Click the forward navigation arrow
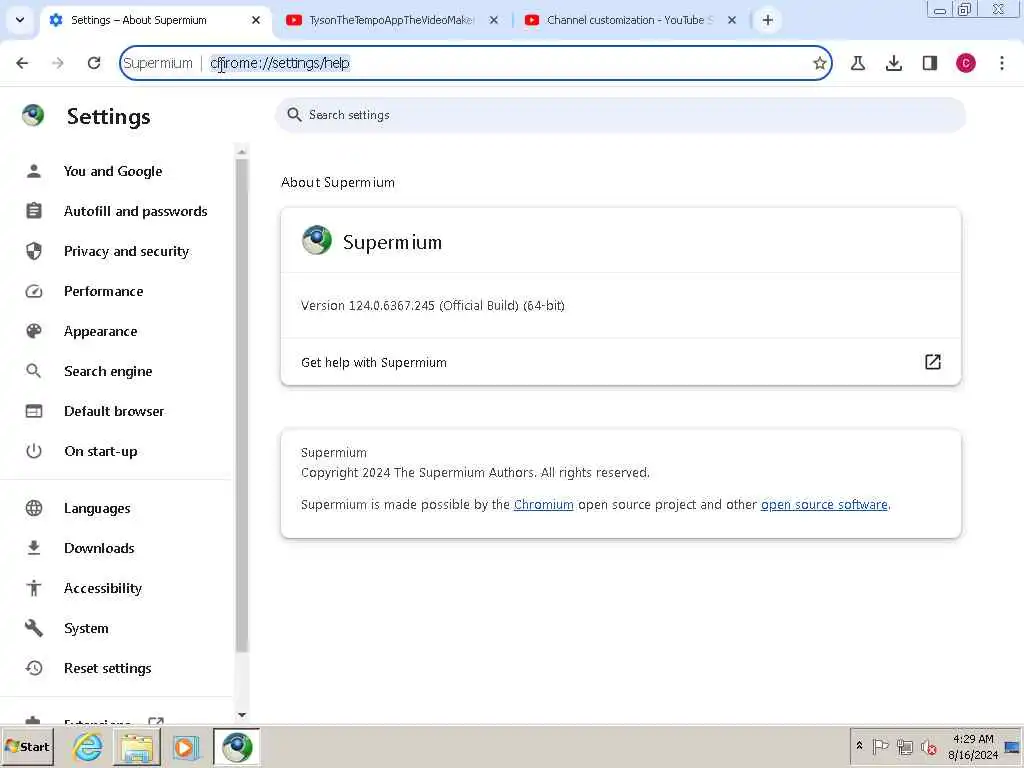 pos(58,63)
